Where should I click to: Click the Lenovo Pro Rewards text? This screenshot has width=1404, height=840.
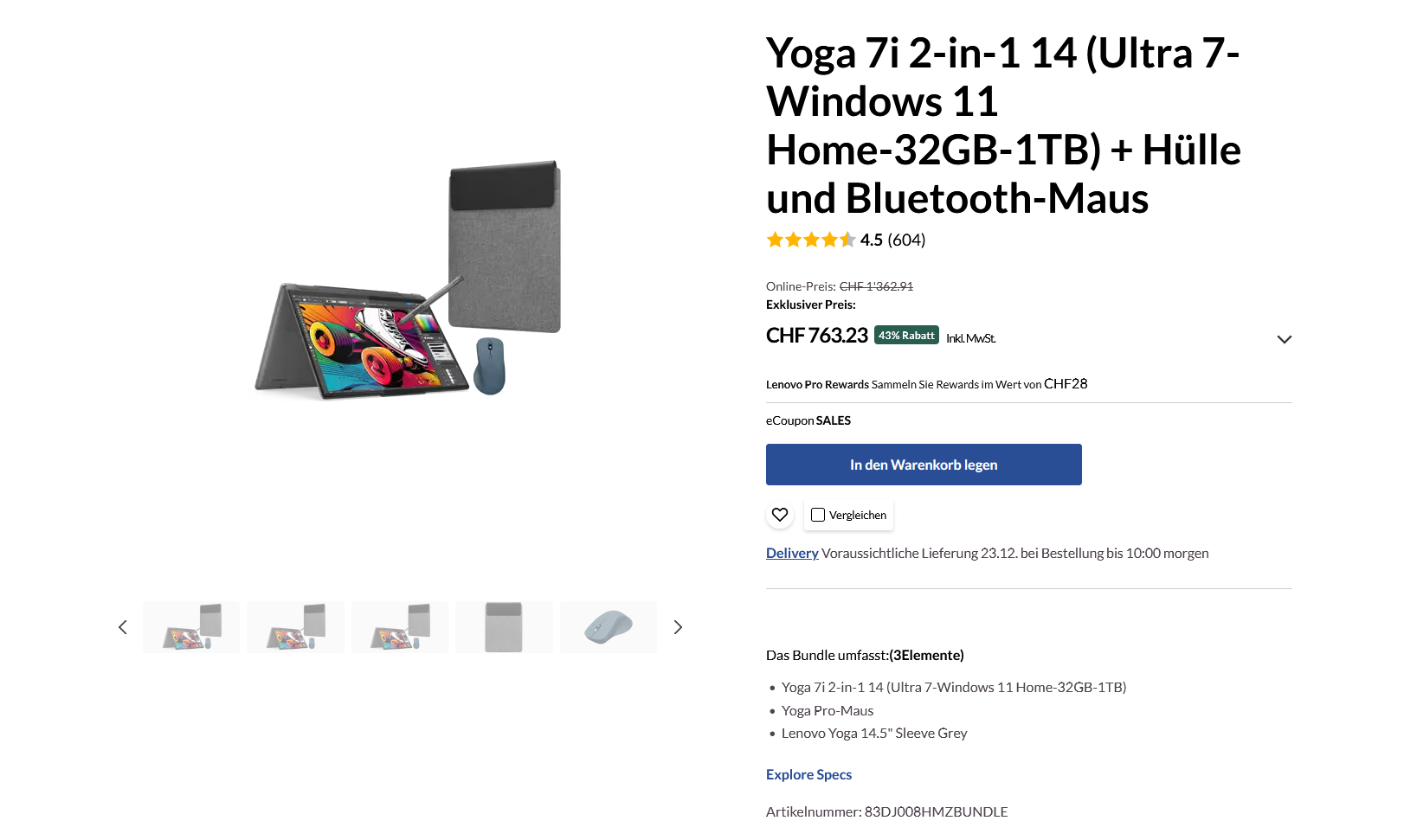pyautogui.click(x=817, y=384)
